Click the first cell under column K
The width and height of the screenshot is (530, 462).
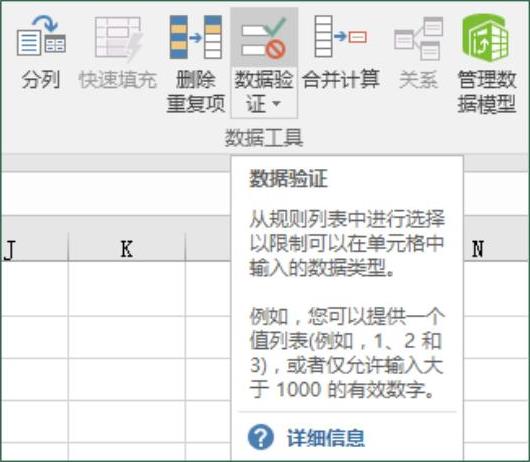pyautogui.click(x=127, y=289)
